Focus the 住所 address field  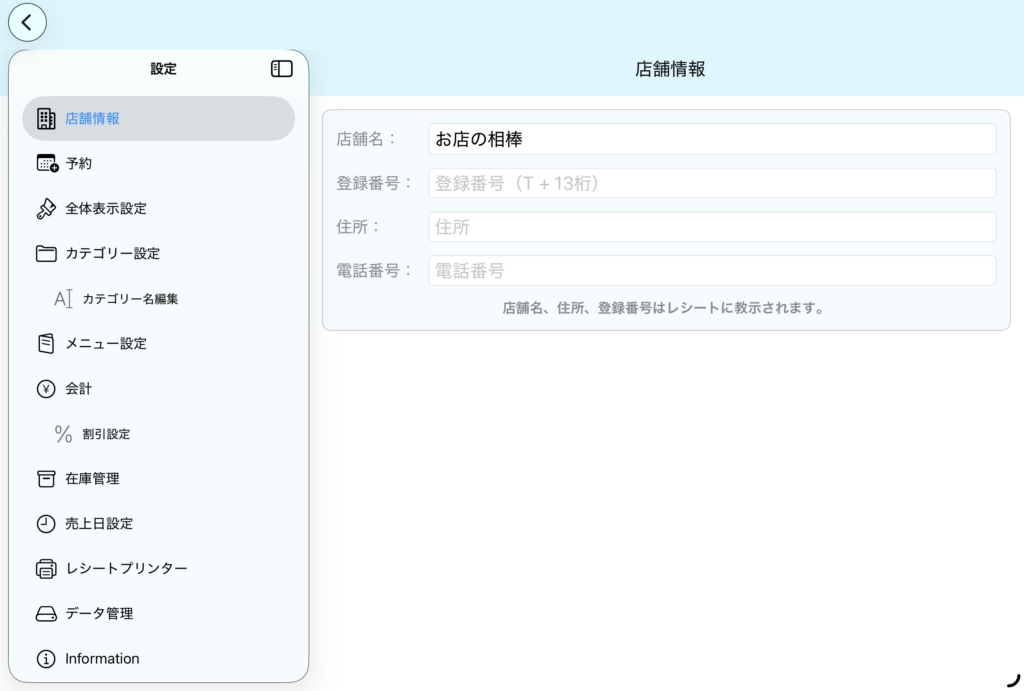pos(712,227)
